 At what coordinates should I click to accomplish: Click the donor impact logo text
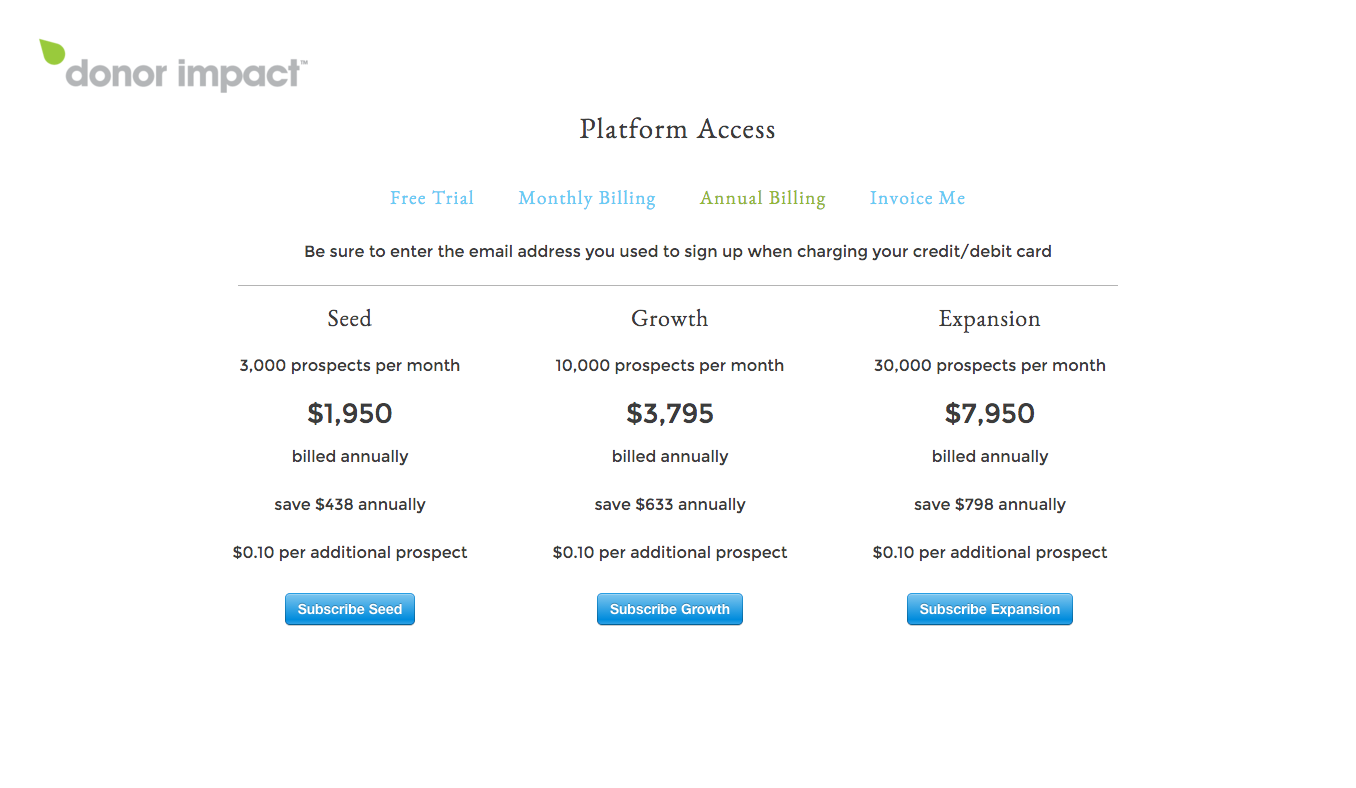tap(185, 75)
